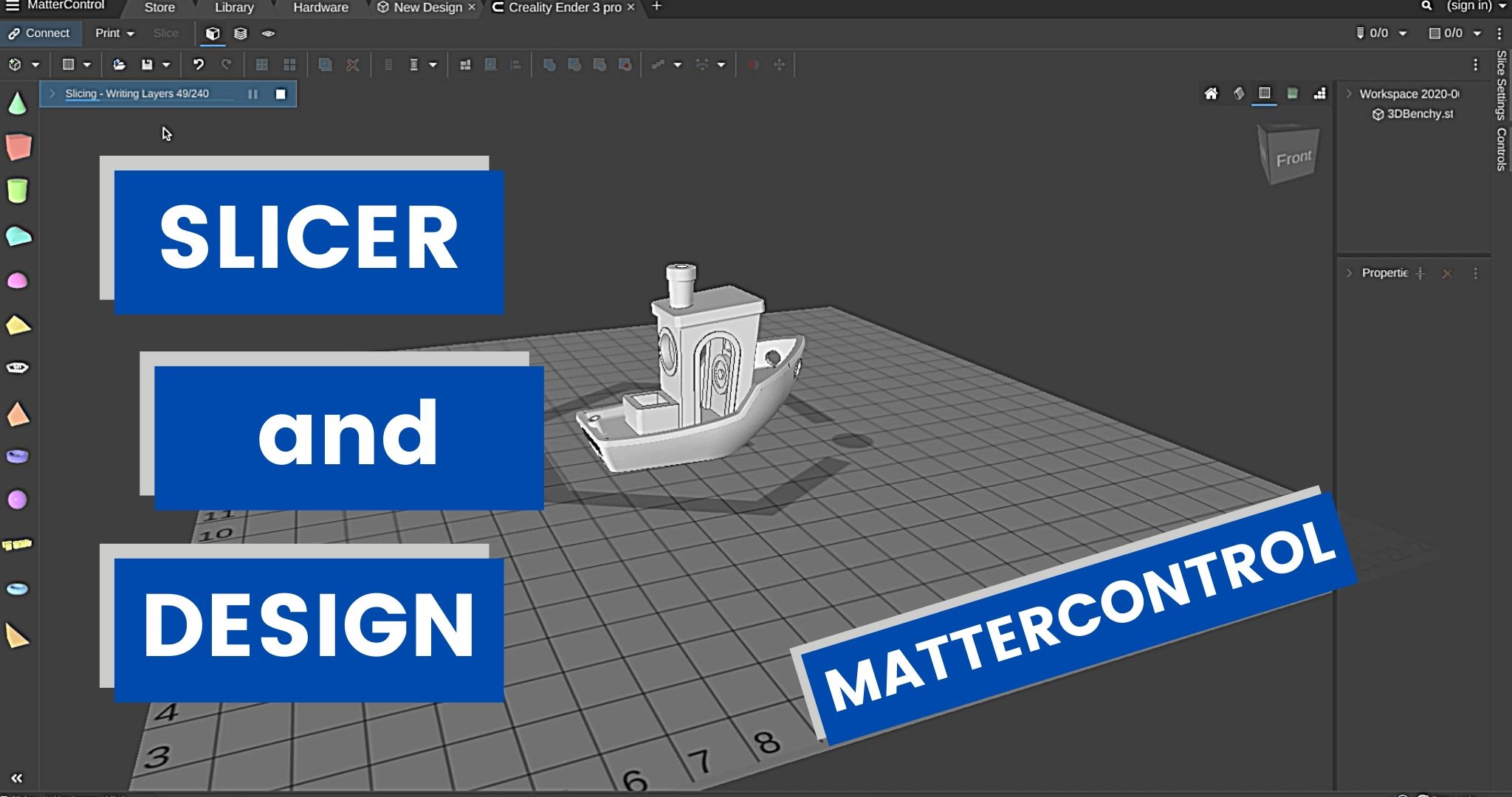Add the red cube primitive
The width and height of the screenshot is (1512, 797).
(x=18, y=147)
